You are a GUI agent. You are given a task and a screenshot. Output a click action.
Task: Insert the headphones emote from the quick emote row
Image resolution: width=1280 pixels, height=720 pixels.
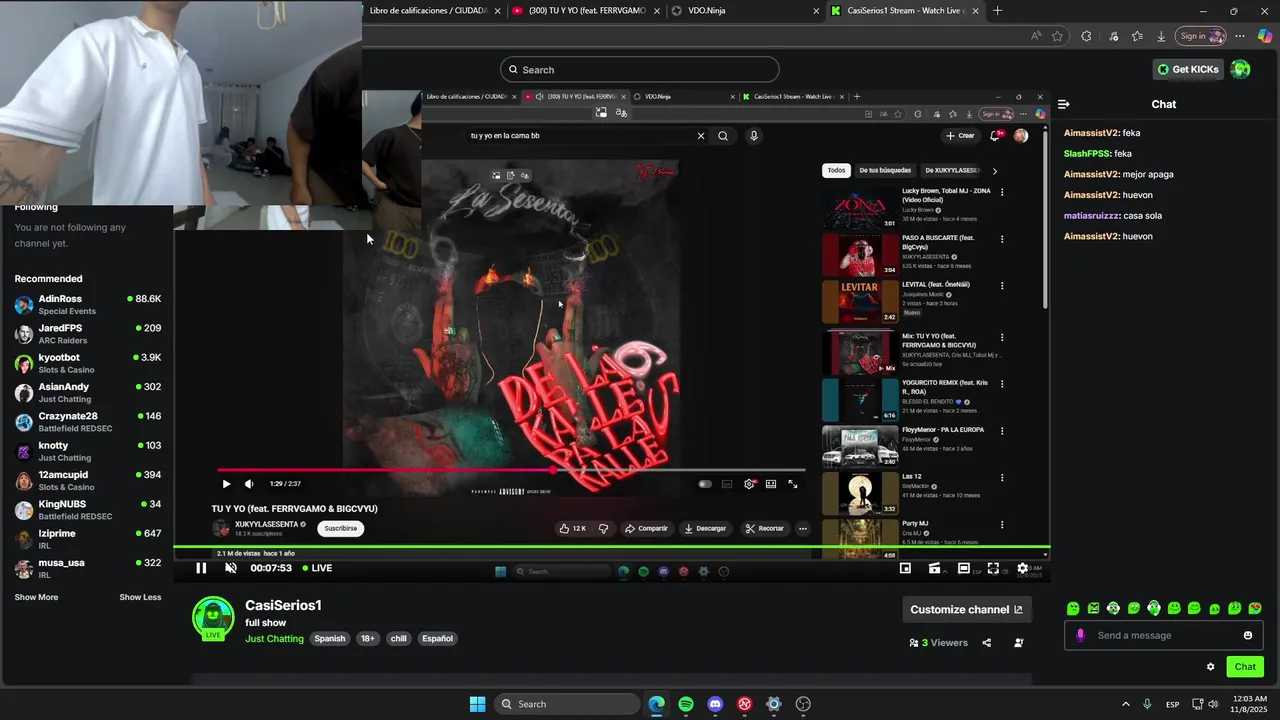[x=1154, y=608]
